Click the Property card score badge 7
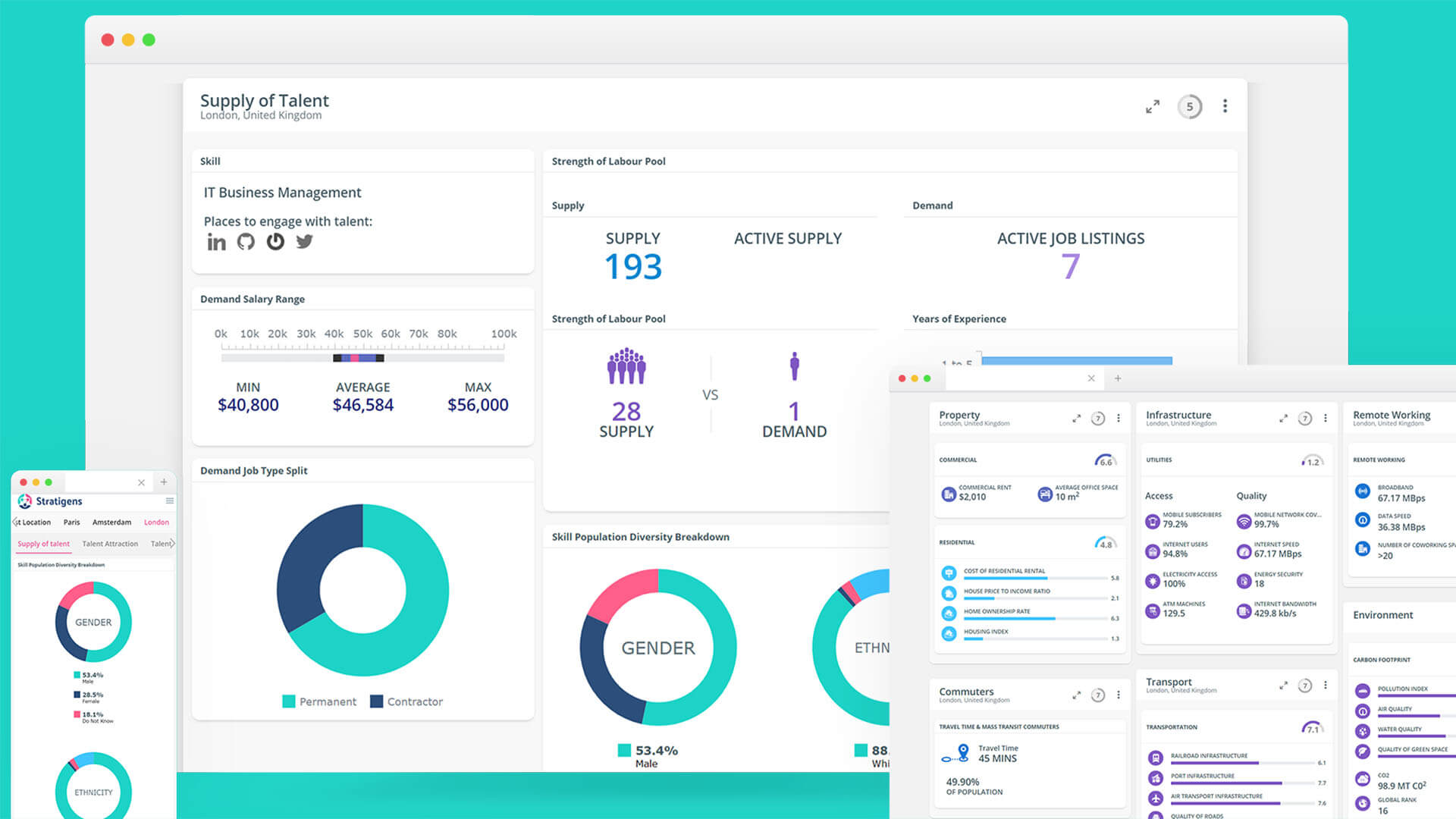Screen dimensions: 1456x819 click(x=1097, y=419)
